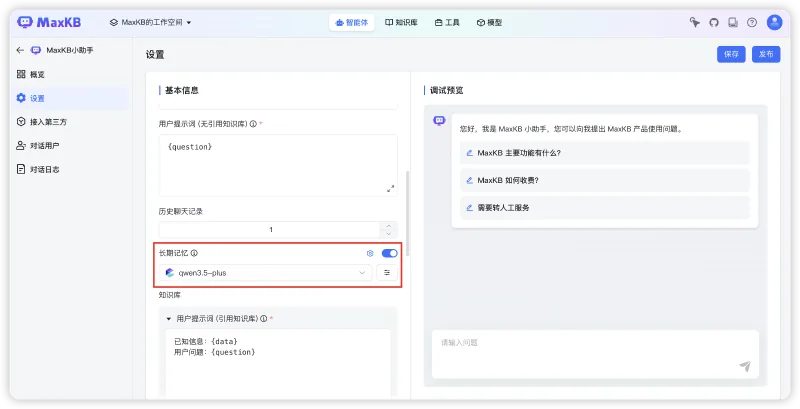Decrease 历史聊天记录 with the down arrow

click(389, 234)
